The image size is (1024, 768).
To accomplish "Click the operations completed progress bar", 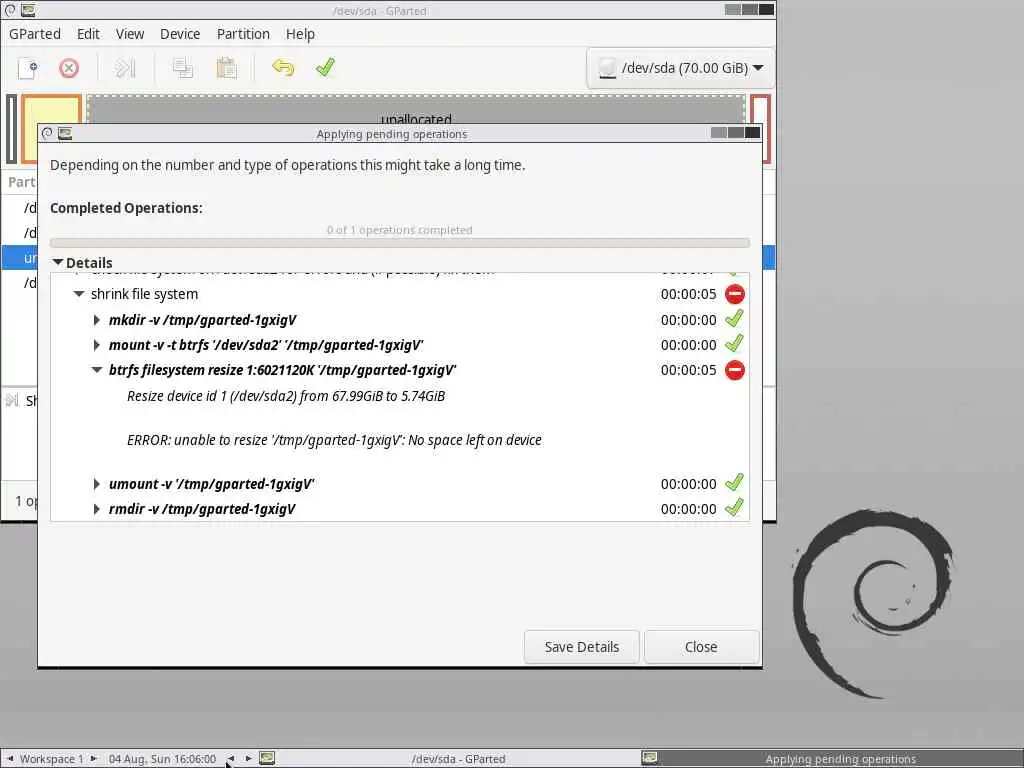I will pos(400,242).
